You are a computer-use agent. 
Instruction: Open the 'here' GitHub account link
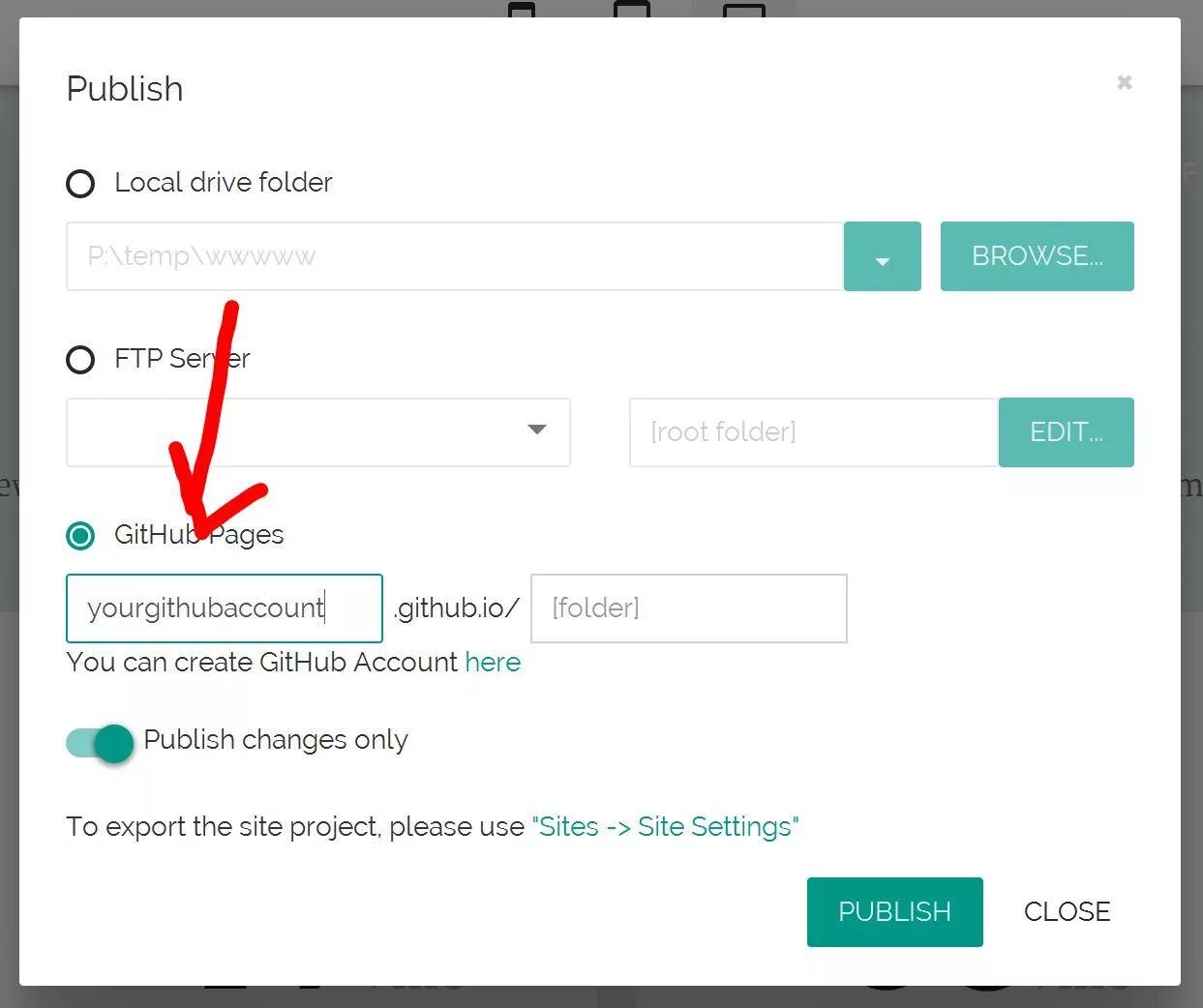pos(493,662)
